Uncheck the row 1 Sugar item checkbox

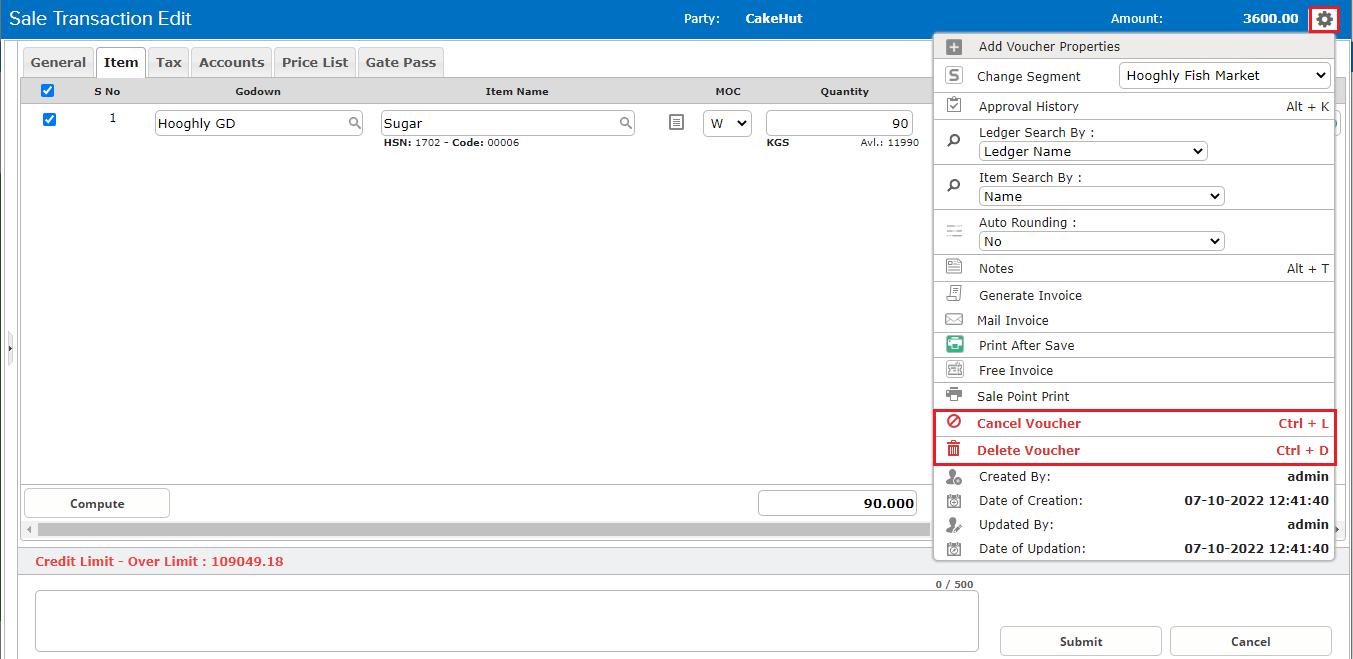pos(49,120)
